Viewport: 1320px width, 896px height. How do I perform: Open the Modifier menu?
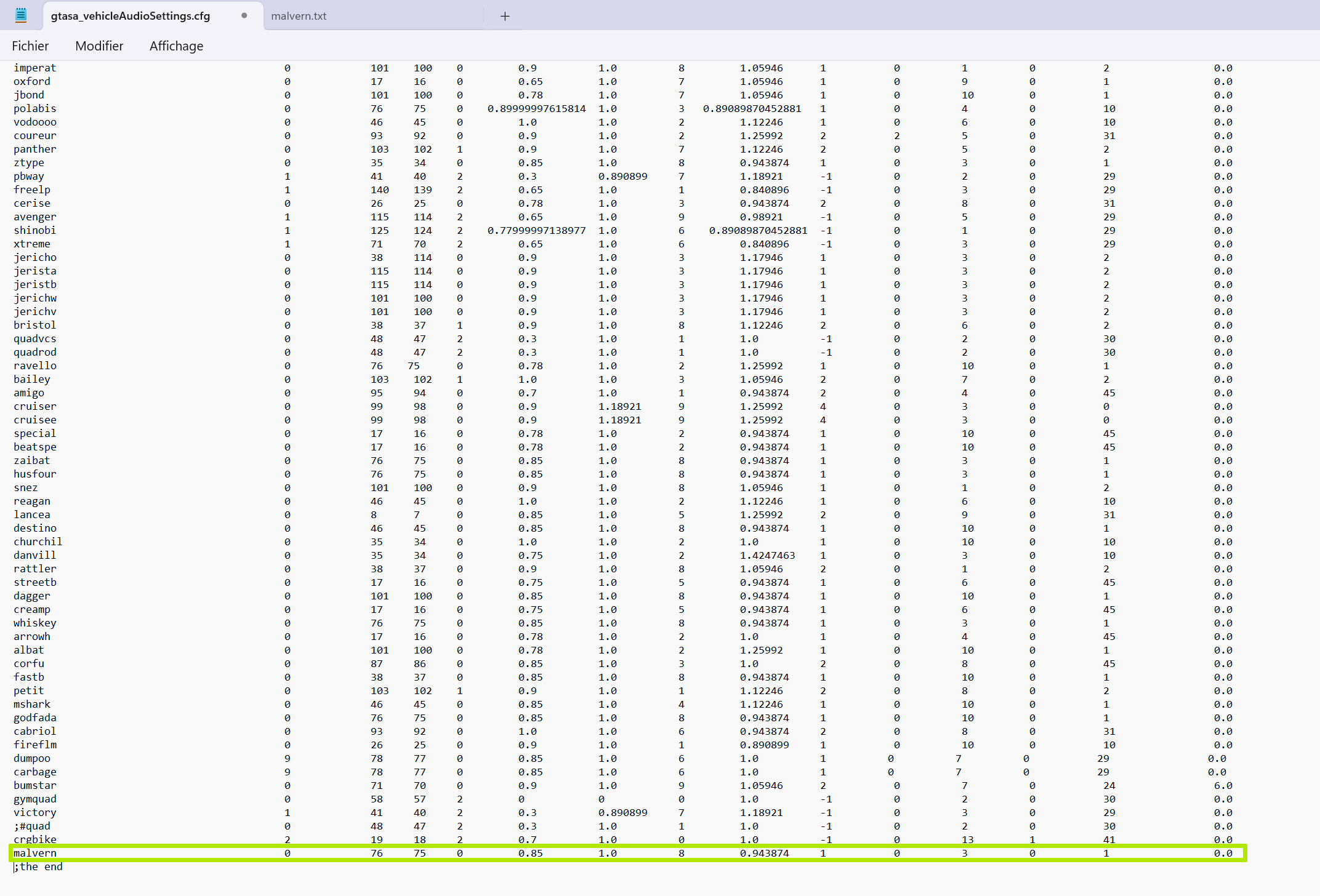click(x=99, y=46)
